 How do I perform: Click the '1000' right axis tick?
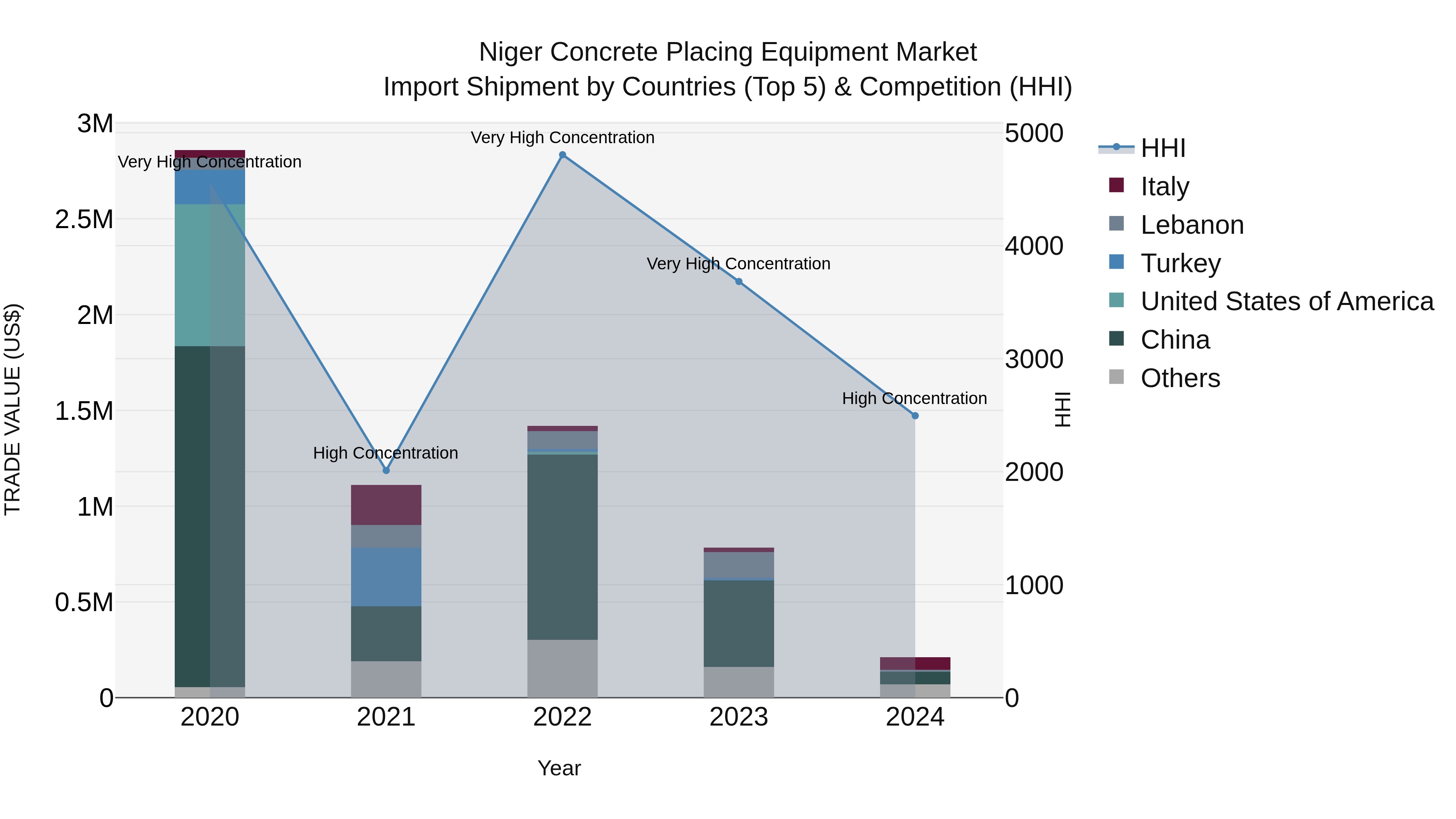point(1034,585)
